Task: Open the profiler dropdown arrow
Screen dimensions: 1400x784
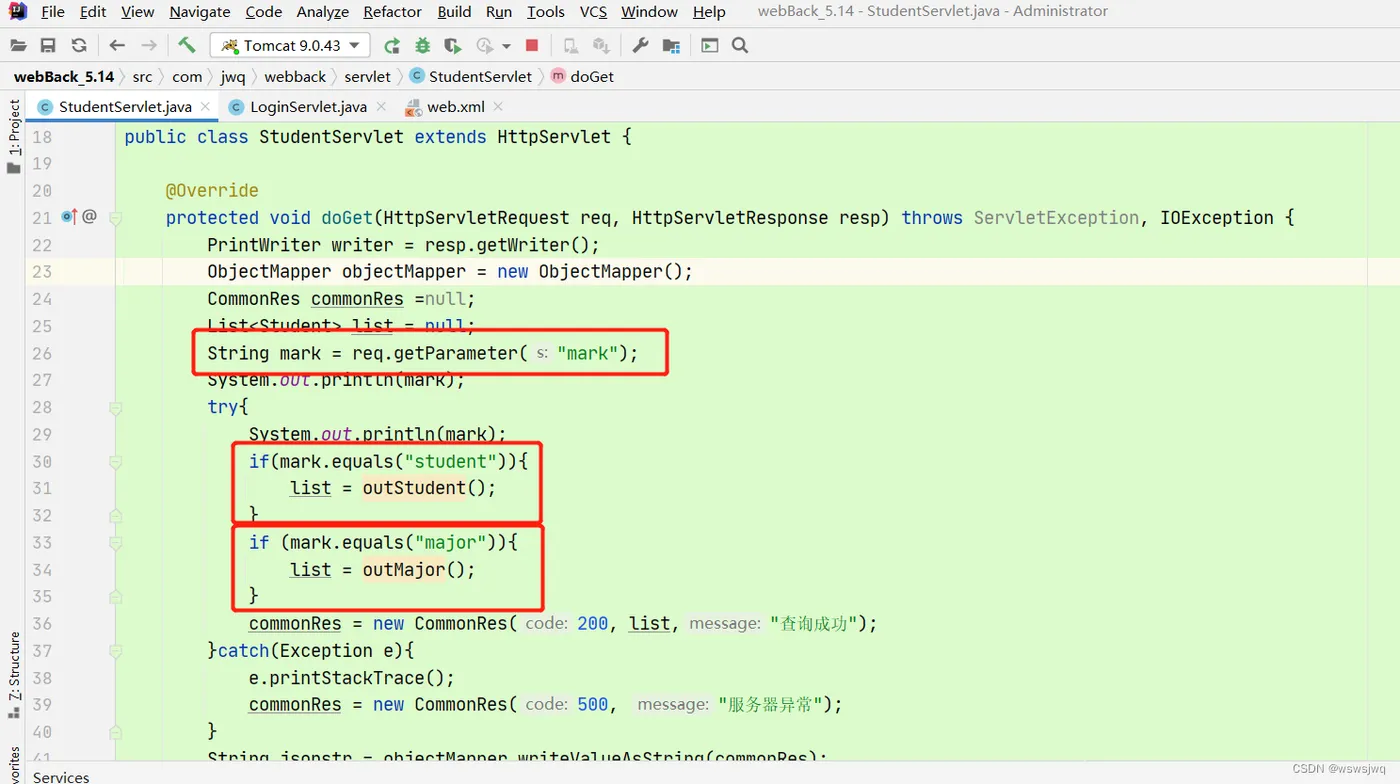Action: coord(506,46)
